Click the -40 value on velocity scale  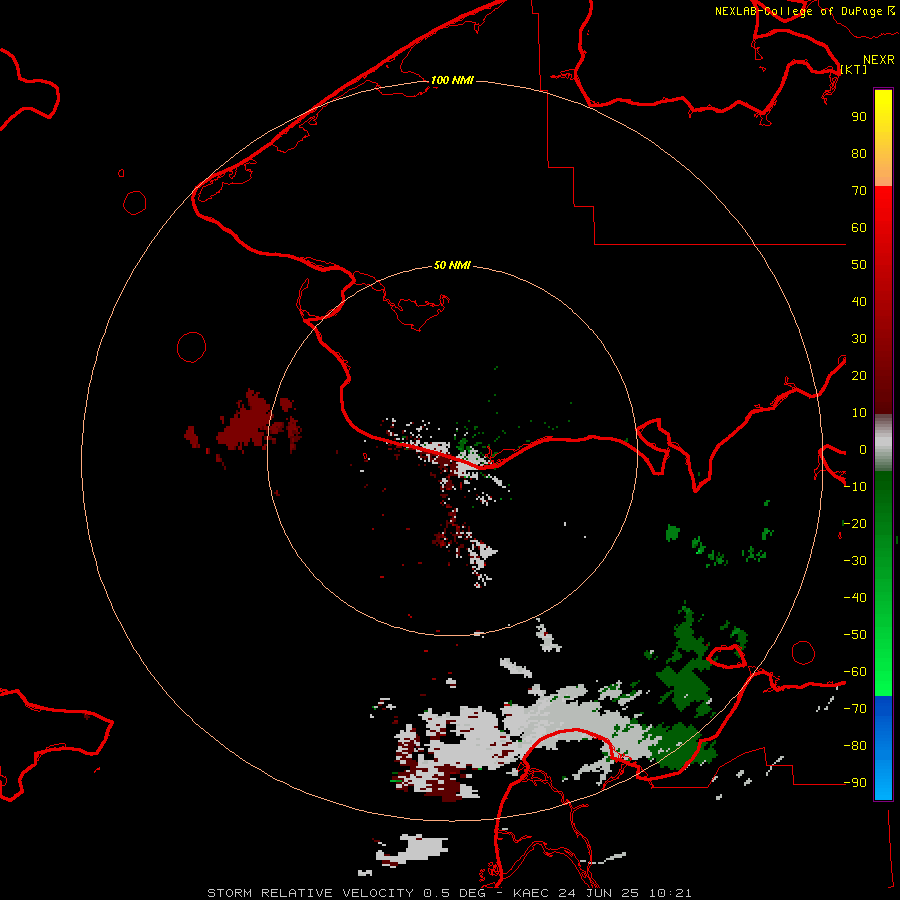(x=855, y=598)
